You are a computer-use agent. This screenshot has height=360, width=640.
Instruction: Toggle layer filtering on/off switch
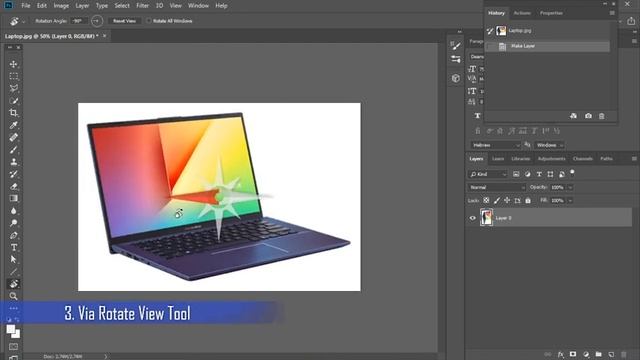[x=572, y=172]
